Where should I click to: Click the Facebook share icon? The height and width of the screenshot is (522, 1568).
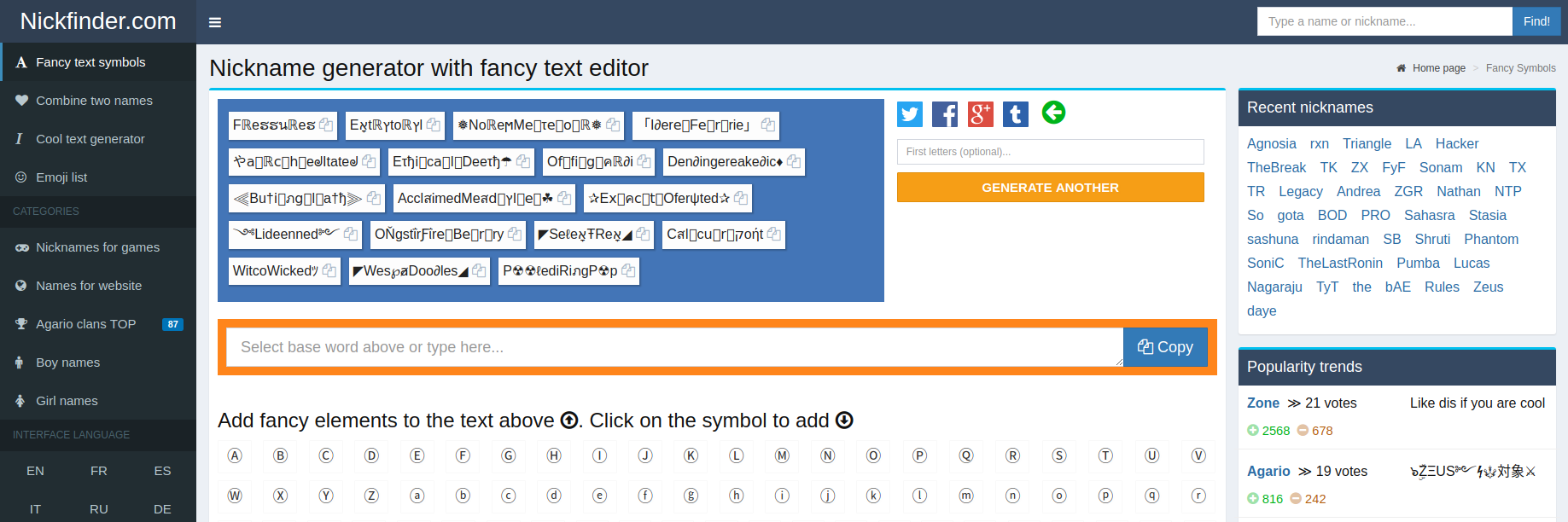[x=945, y=114]
